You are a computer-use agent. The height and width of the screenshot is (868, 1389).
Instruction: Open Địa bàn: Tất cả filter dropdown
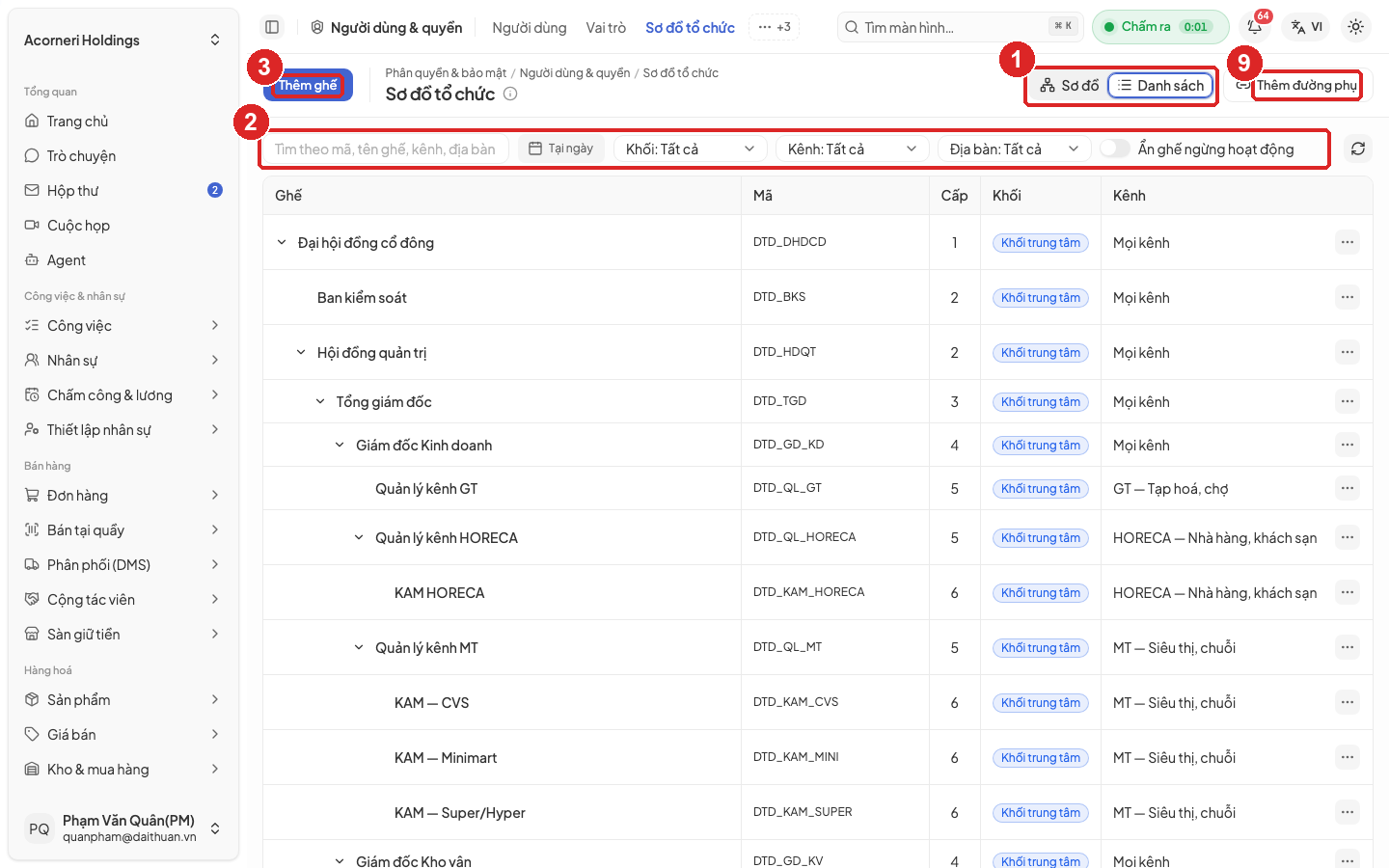[1015, 149]
